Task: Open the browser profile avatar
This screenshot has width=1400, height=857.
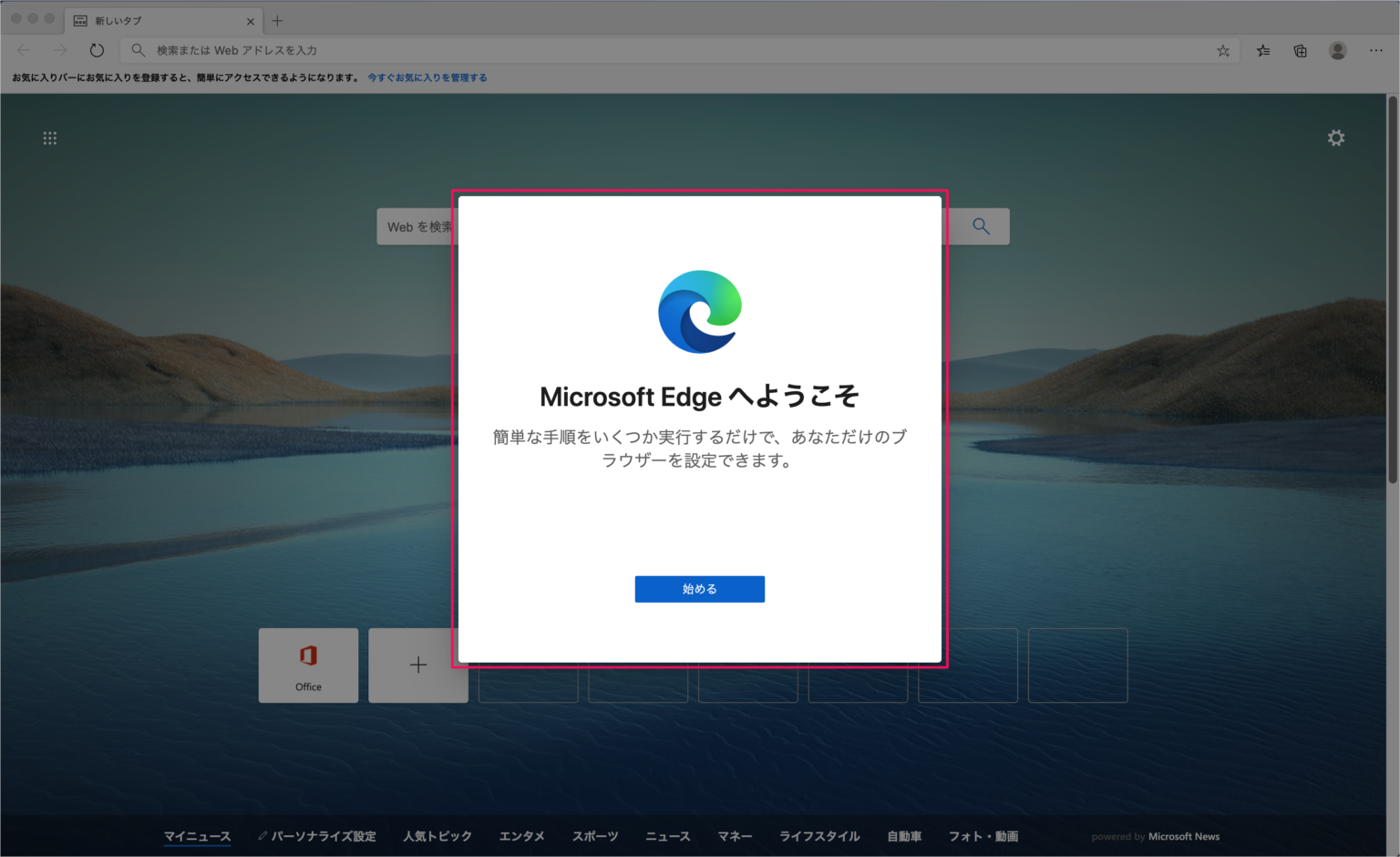Action: coord(1337,50)
